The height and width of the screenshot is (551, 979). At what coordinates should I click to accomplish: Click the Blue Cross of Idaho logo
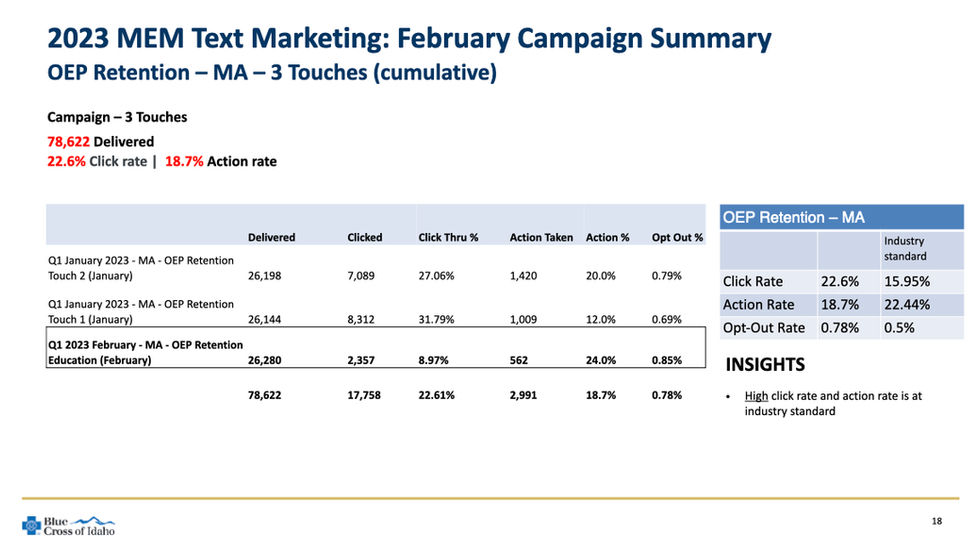[x=68, y=525]
